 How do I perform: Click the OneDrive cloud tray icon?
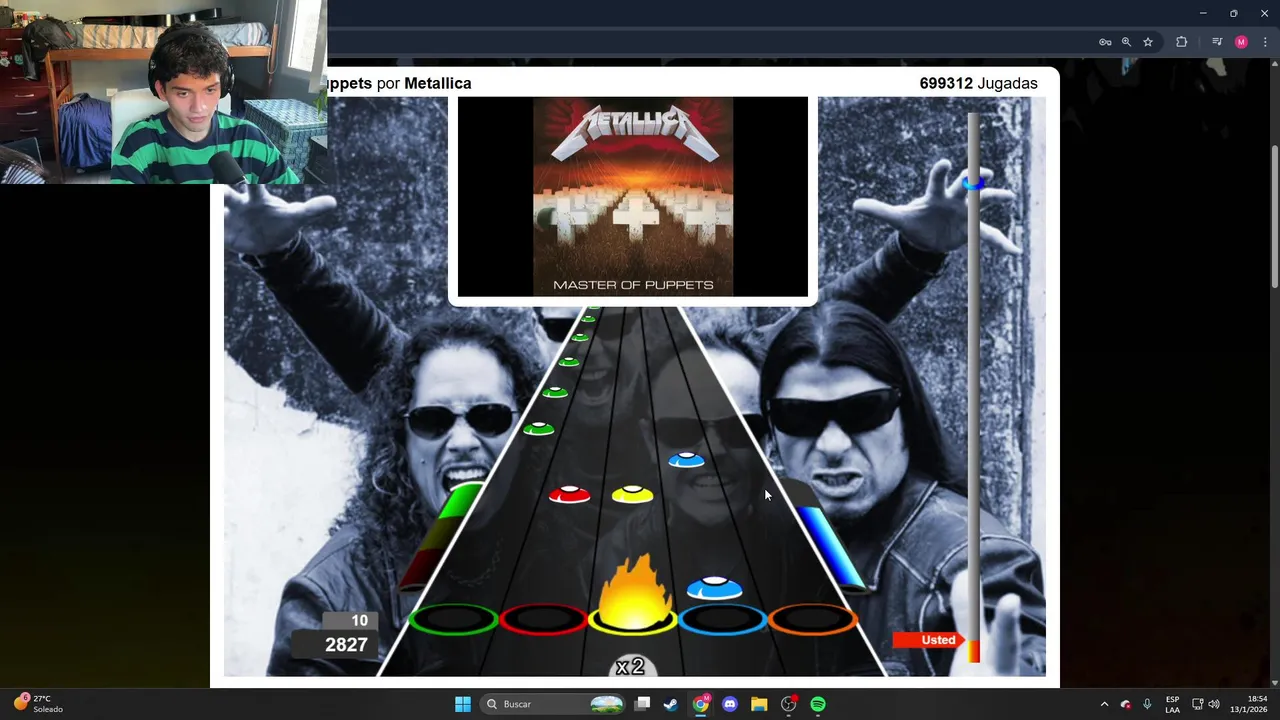[1126, 704]
